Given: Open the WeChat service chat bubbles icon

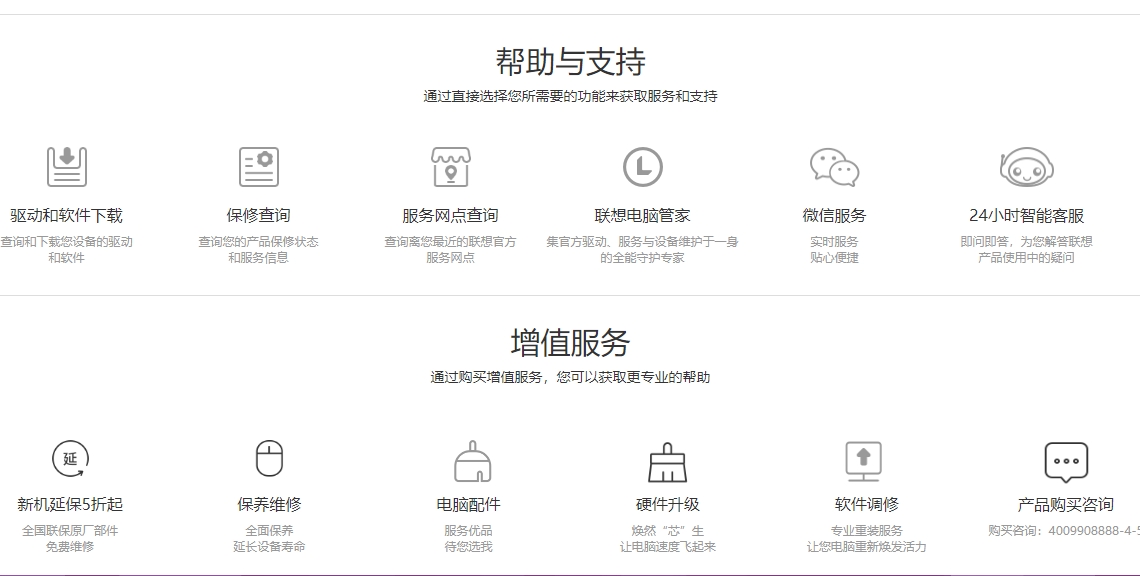Looking at the screenshot, I should coord(835,167).
